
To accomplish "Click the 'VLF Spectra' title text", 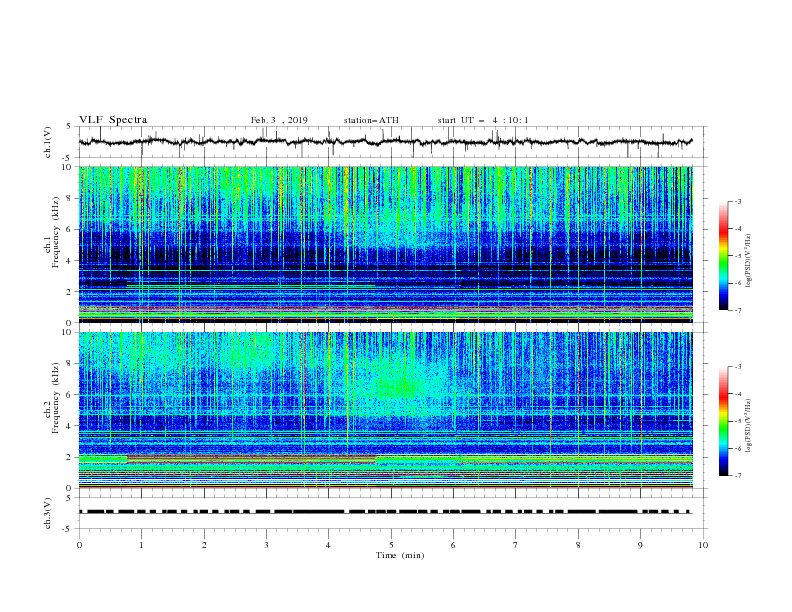I will [113, 120].
